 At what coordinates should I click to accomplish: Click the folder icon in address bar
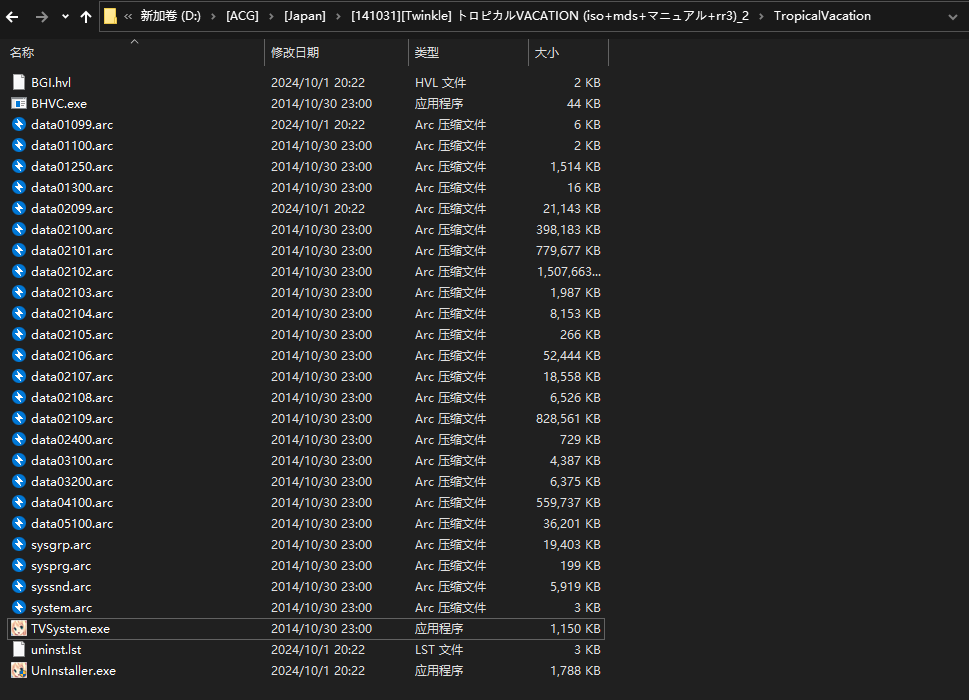coord(111,16)
